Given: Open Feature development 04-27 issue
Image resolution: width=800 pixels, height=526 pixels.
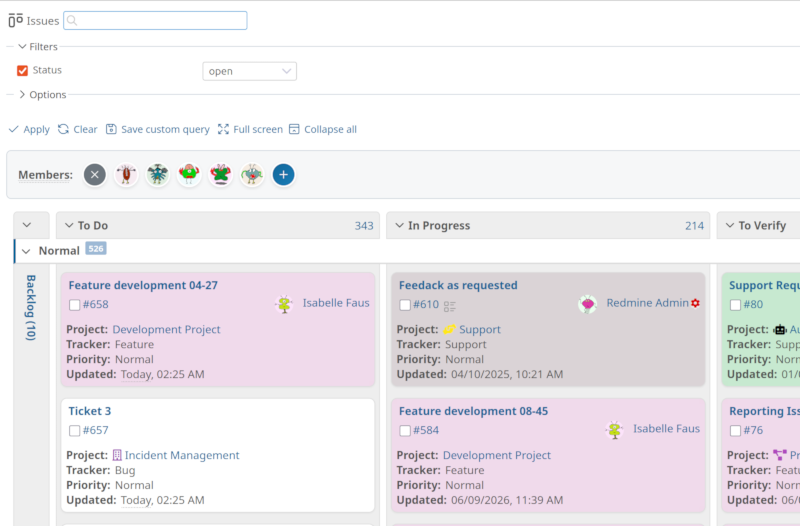Looking at the screenshot, I should coord(143,285).
